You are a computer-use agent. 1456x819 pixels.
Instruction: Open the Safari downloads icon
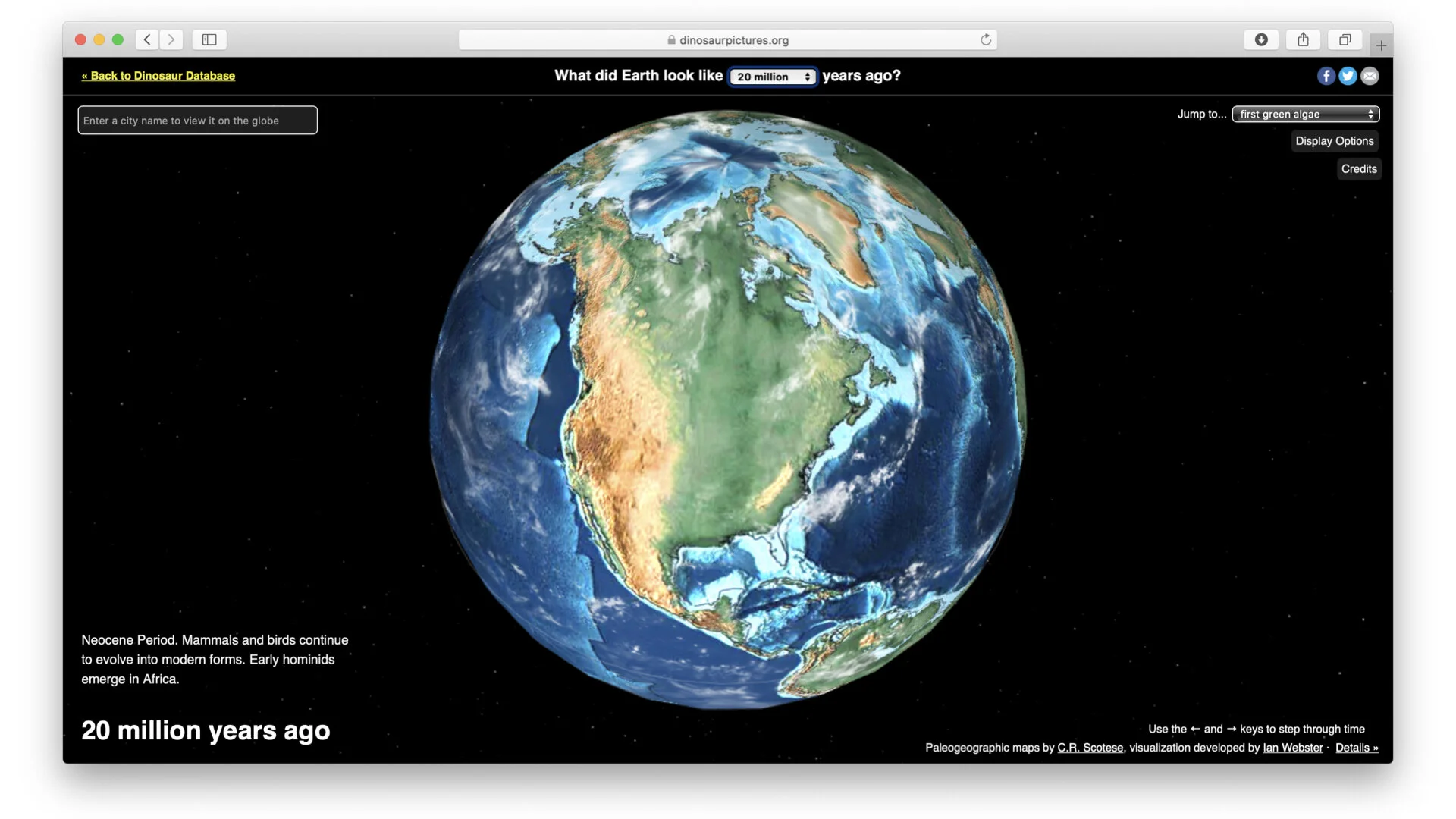(x=1261, y=39)
